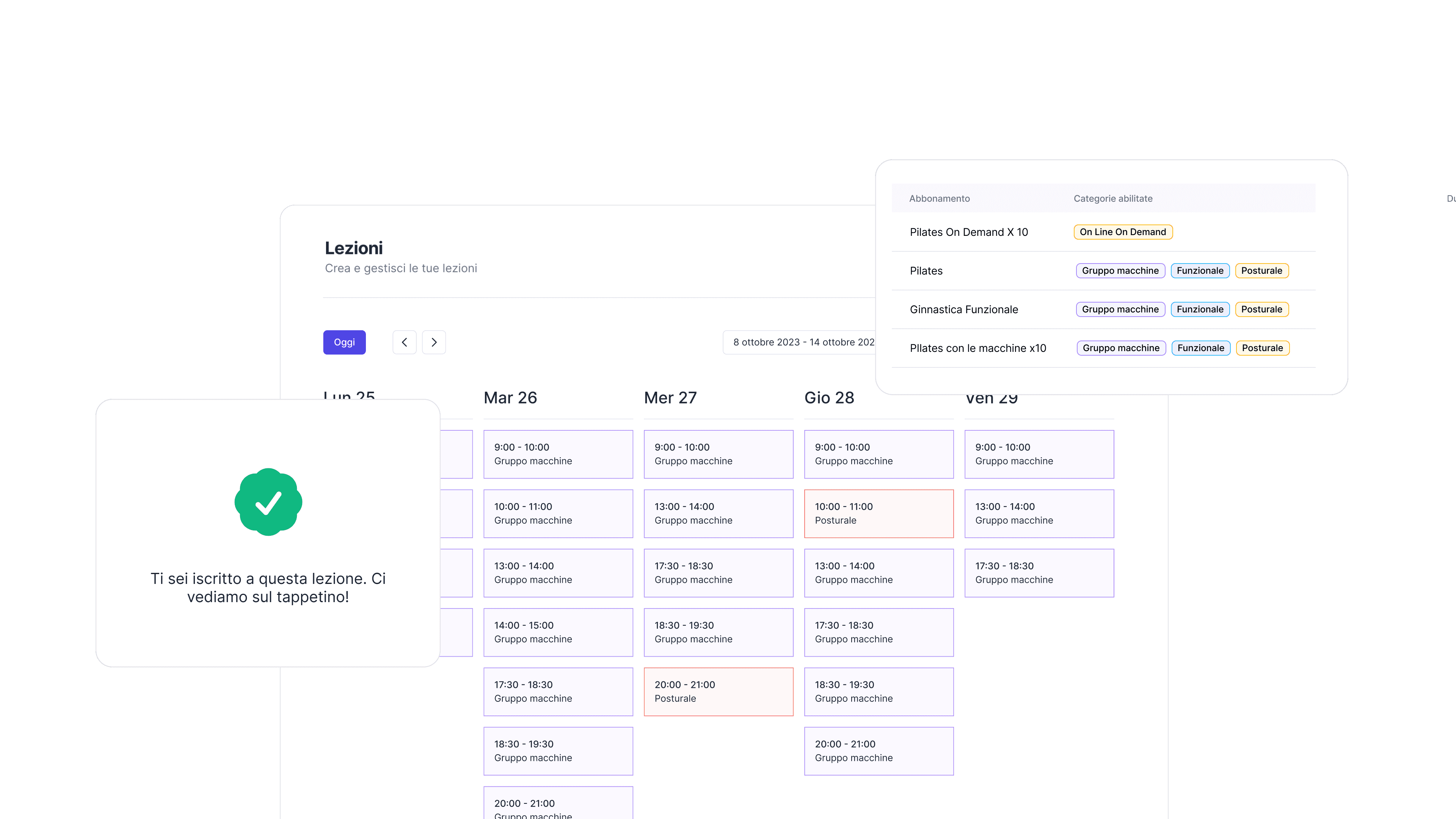Viewport: 1456px width, 819px height.
Task: Click the green checkmark confirmation badge
Action: point(268,502)
